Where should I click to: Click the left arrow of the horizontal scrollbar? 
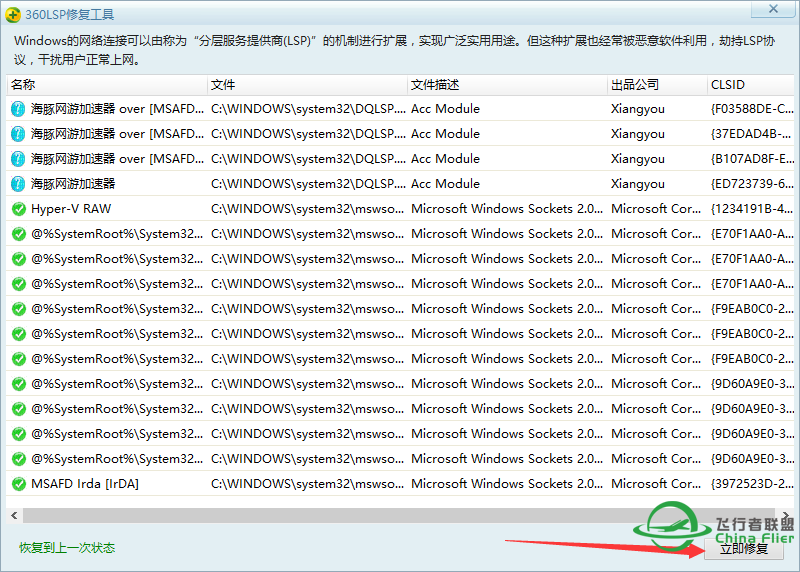[x=14, y=515]
